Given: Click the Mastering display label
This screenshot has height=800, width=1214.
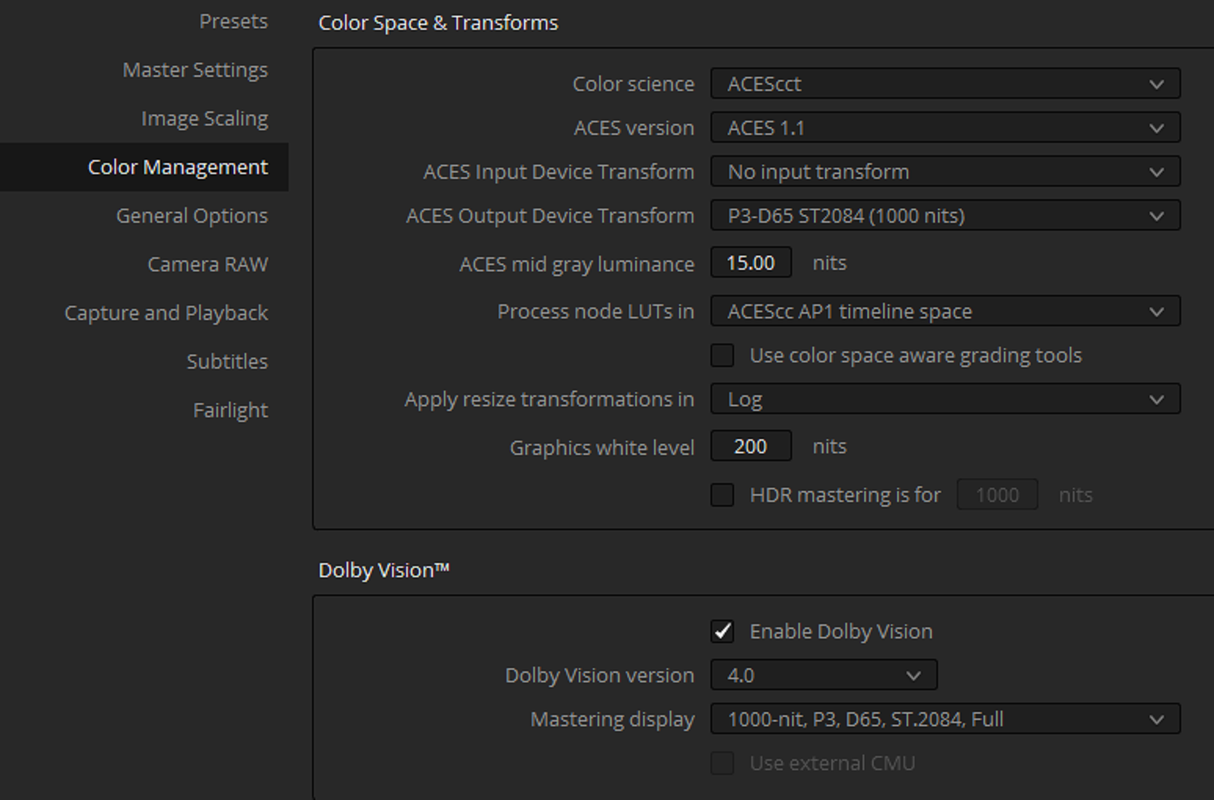Looking at the screenshot, I should (x=612, y=719).
